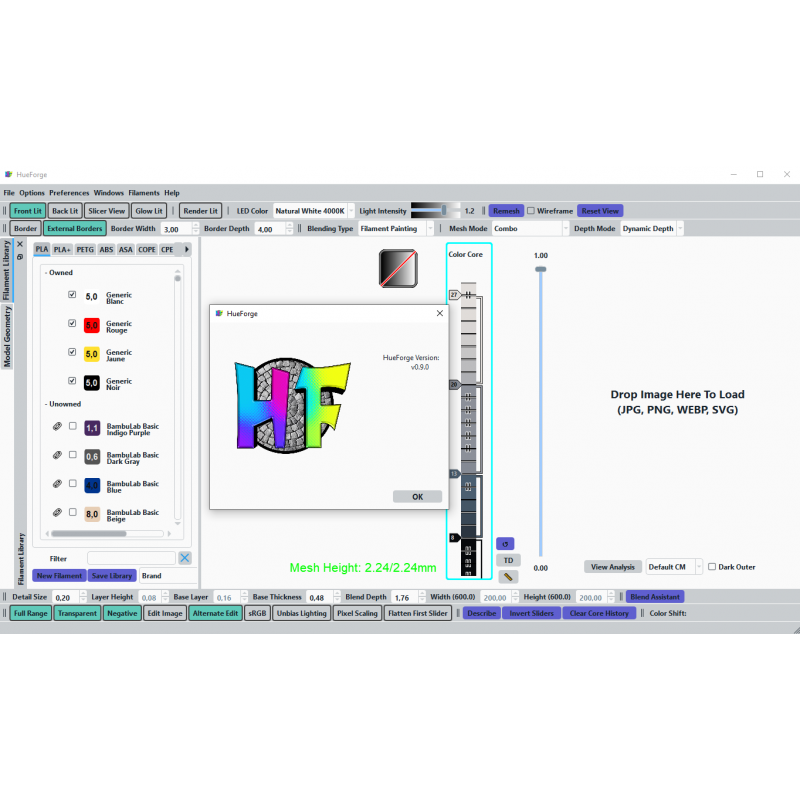Click link icon beside BambuLab Basic Indigo Purple
800x800 pixels.
pos(57,426)
